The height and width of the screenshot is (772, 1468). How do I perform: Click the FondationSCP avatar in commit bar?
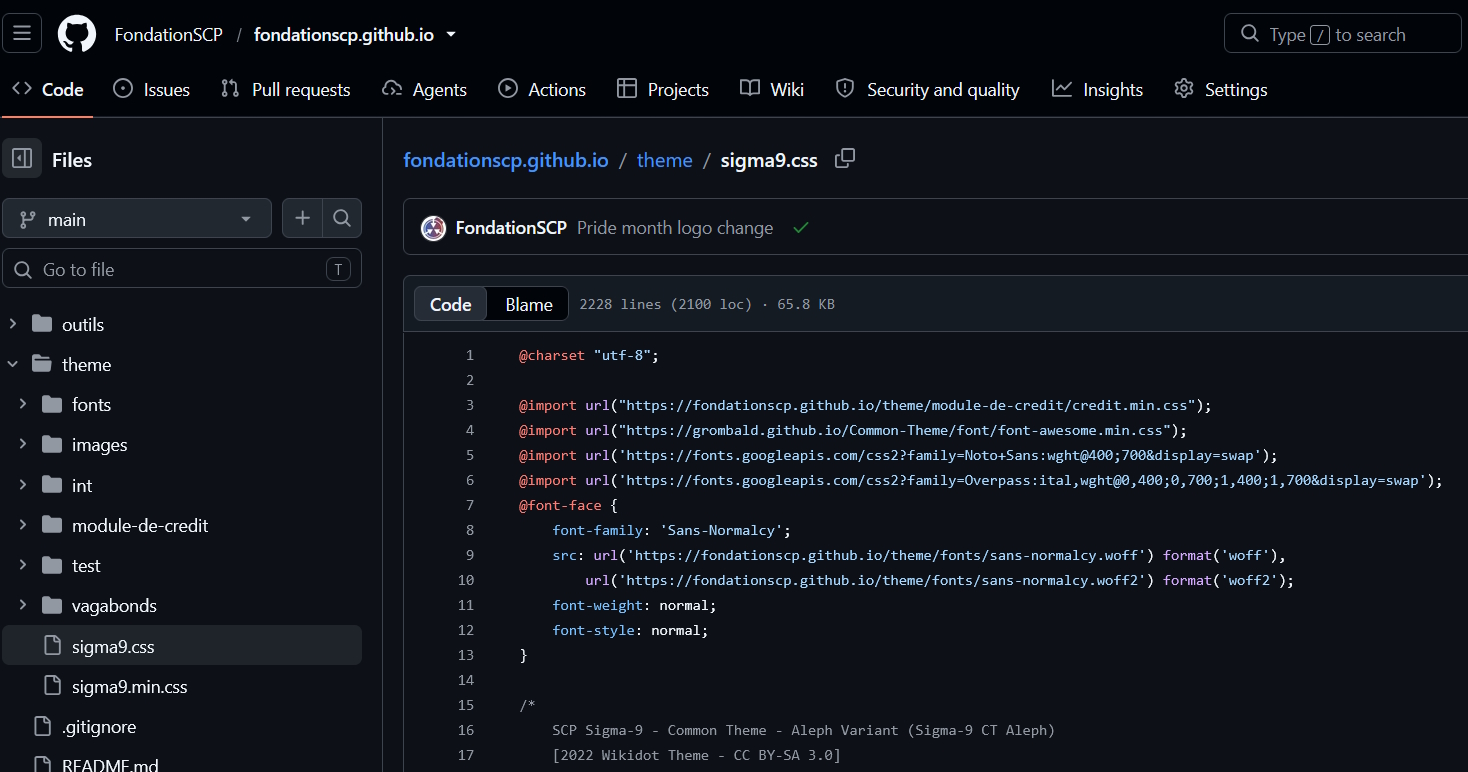tap(433, 228)
